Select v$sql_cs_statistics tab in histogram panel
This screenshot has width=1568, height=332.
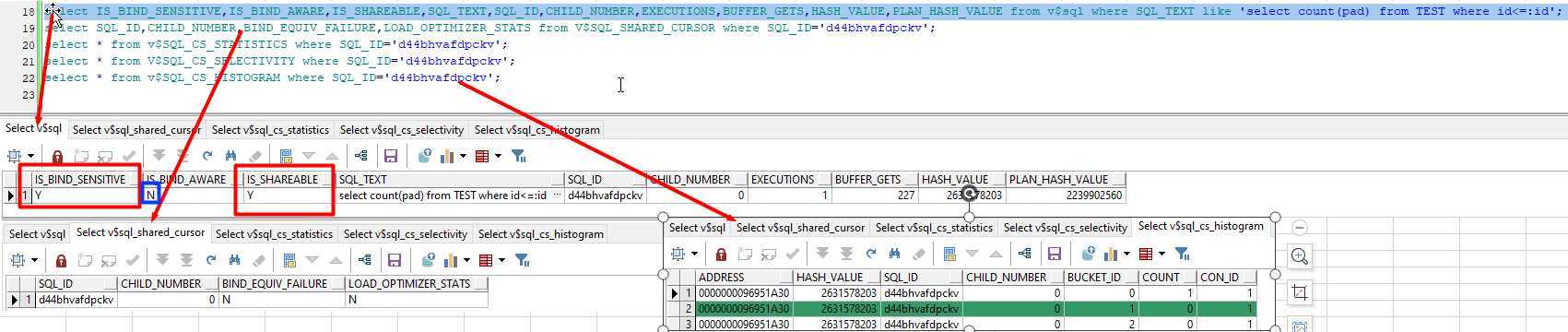pyautogui.click(x=934, y=228)
